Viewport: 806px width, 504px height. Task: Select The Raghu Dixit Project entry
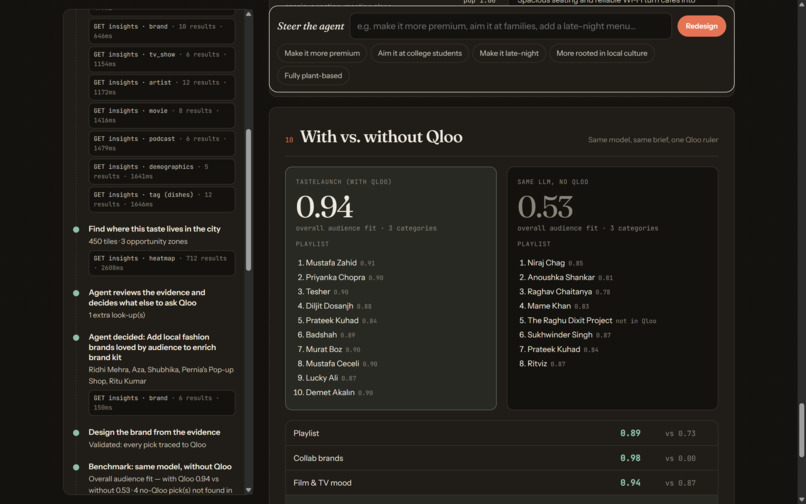point(570,320)
